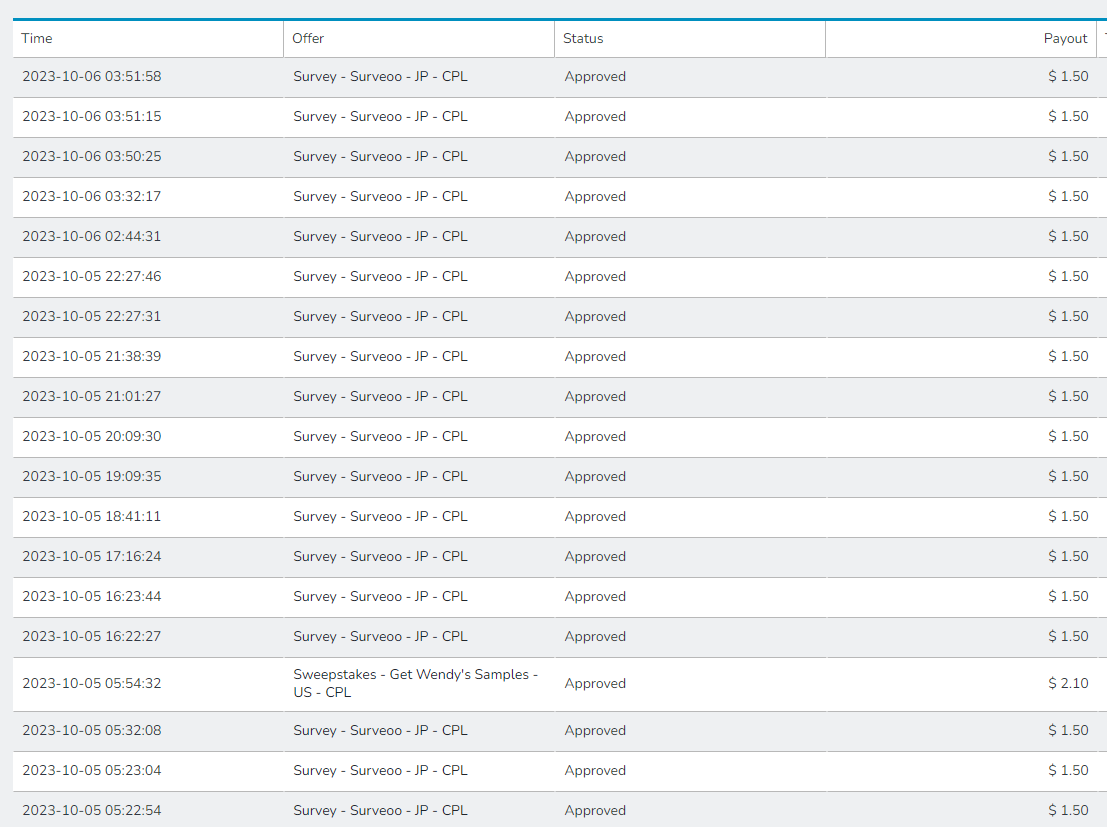
Task: Click the Sweepstakes Get Wendy's Samples offer
Action: click(415, 684)
